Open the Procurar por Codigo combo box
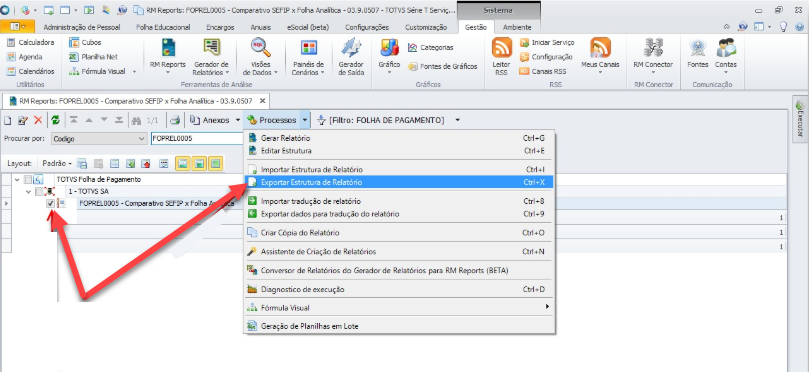The width and height of the screenshot is (809, 372). (99, 139)
